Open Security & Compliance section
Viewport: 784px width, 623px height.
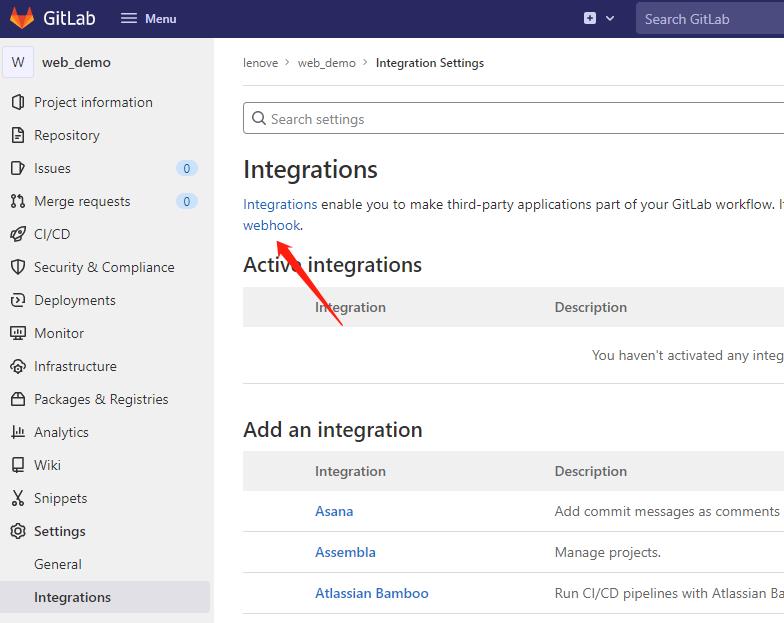pos(104,267)
